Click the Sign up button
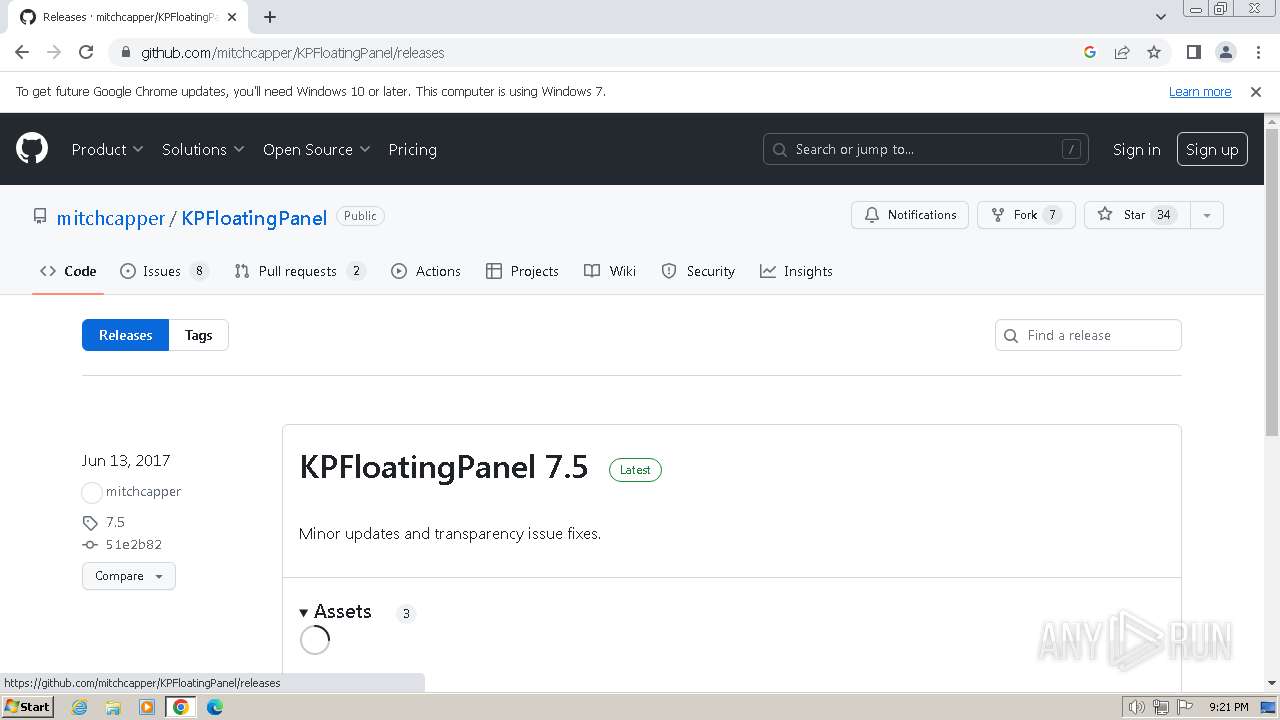This screenshot has width=1280, height=720. pyautogui.click(x=1212, y=149)
